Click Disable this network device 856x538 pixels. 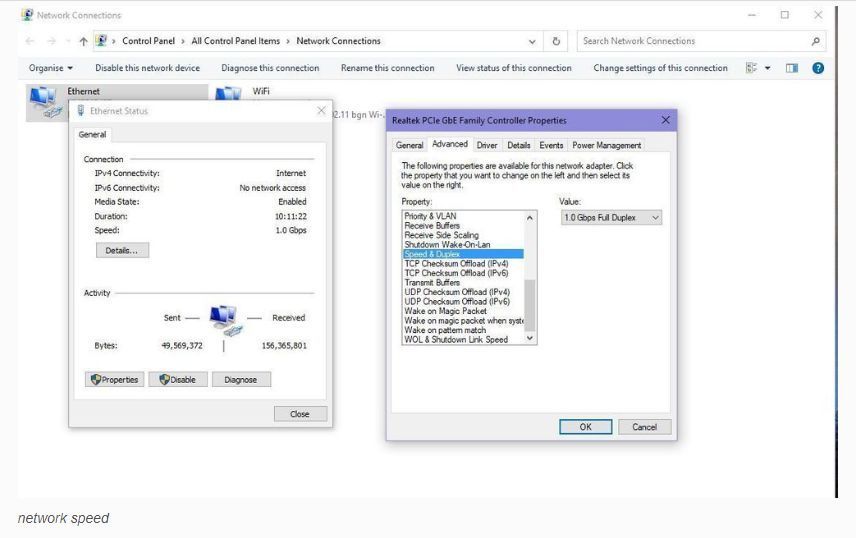click(147, 68)
